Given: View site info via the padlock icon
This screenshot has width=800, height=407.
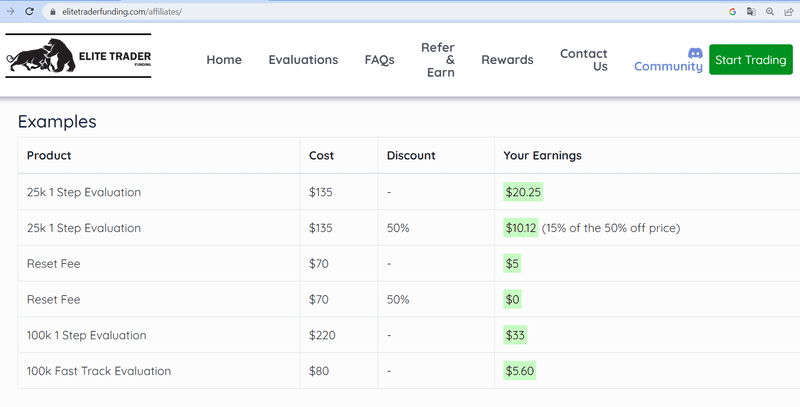Looking at the screenshot, I should pyautogui.click(x=53, y=12).
